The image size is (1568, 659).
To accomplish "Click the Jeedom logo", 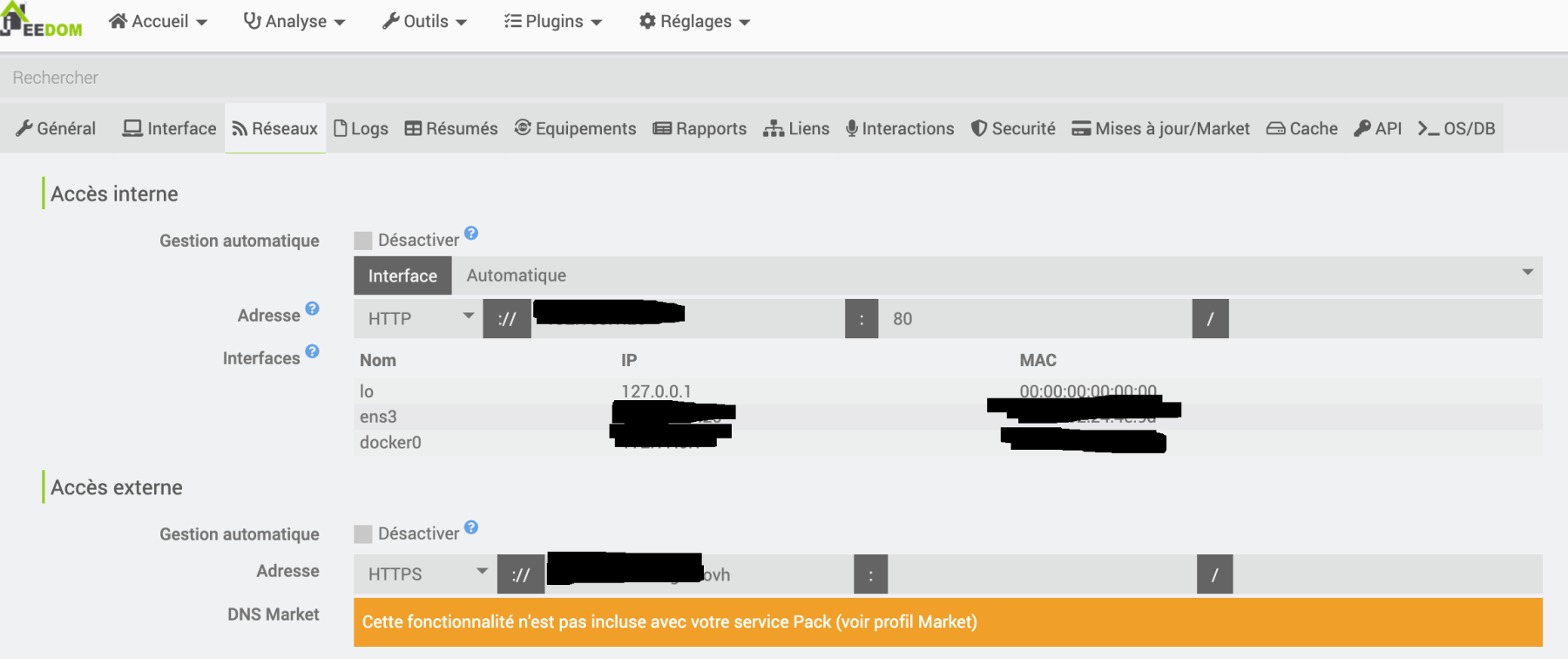I will (x=41, y=21).
